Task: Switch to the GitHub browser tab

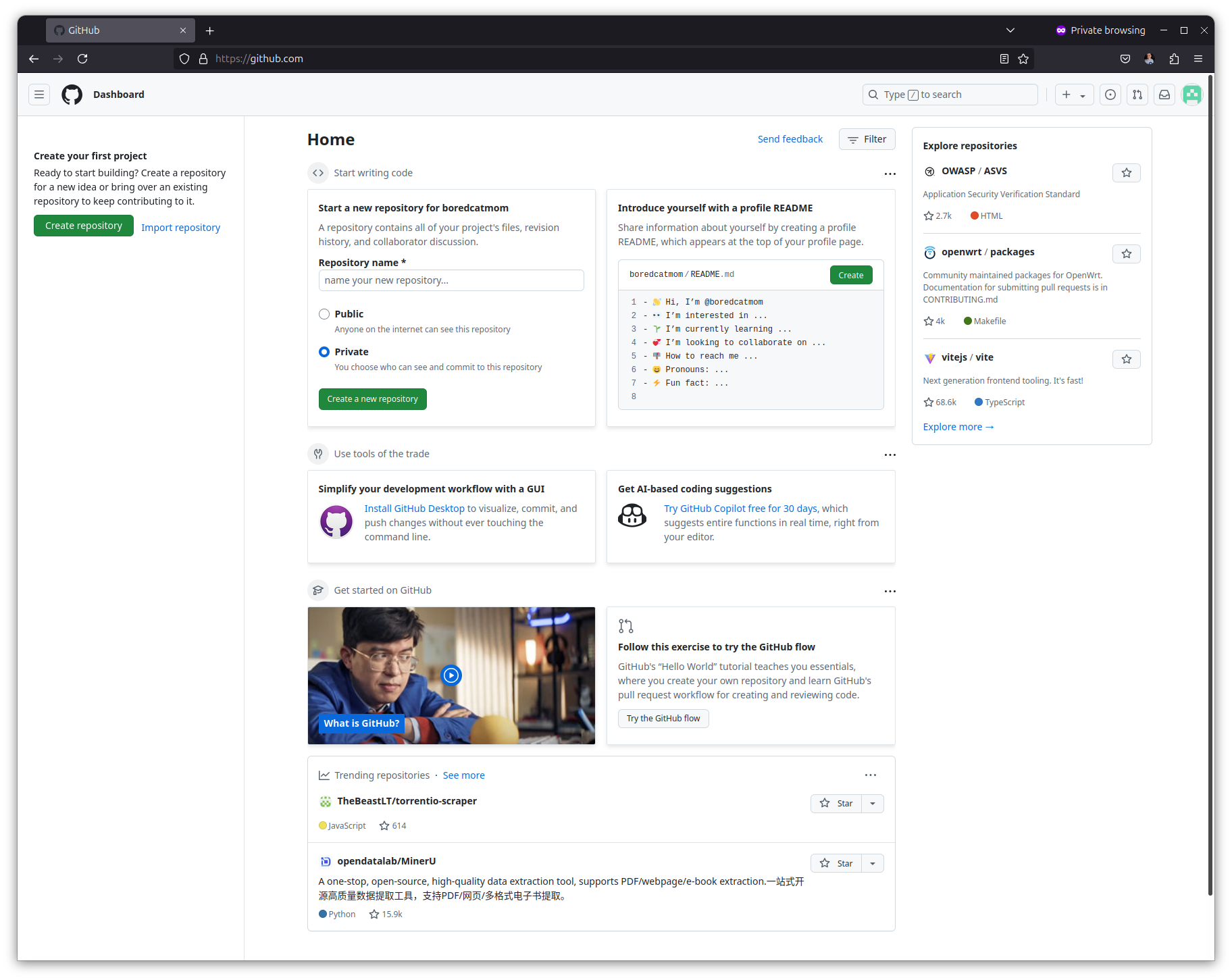Action: point(120,30)
